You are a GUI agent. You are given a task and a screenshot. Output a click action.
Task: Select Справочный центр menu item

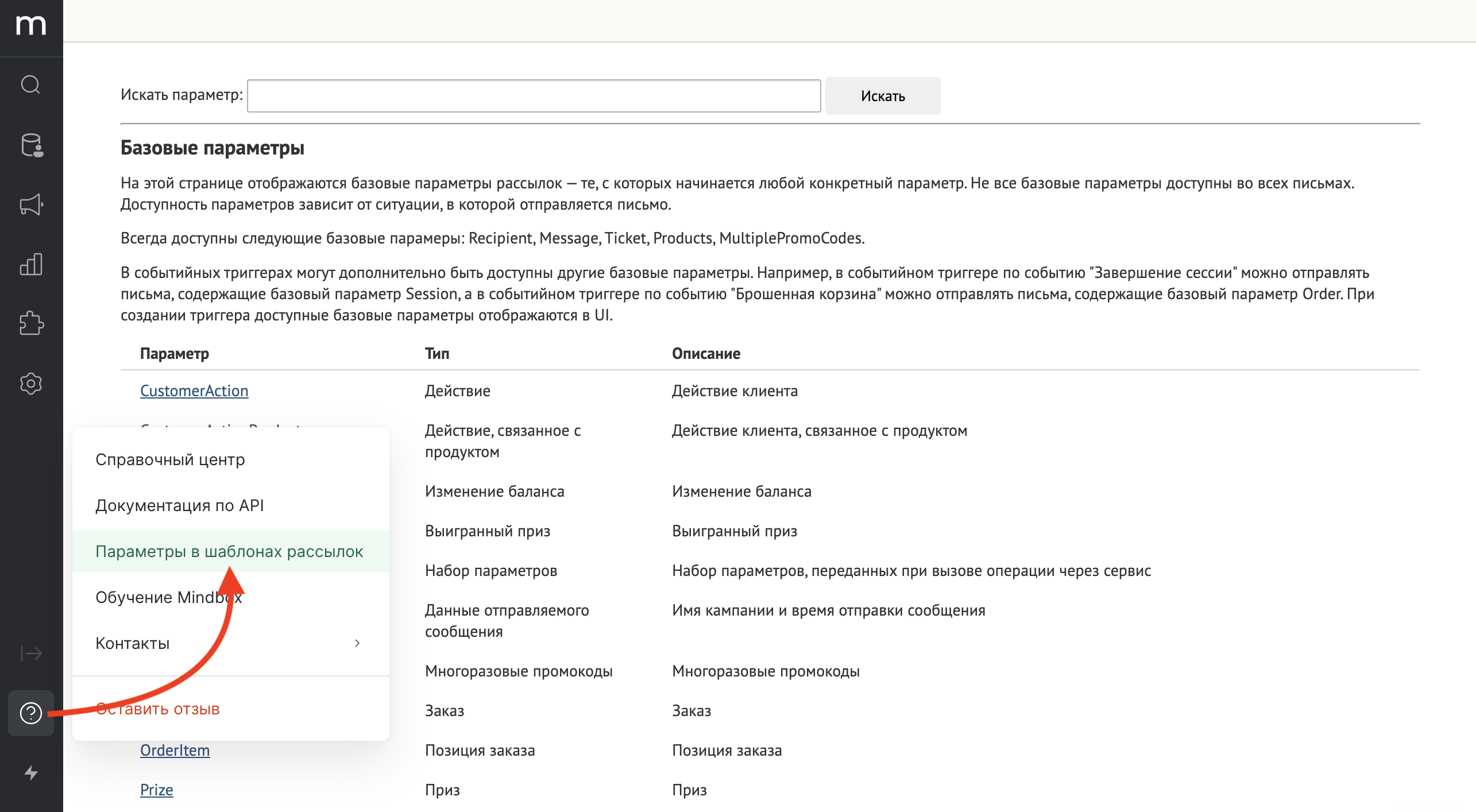(x=231, y=459)
